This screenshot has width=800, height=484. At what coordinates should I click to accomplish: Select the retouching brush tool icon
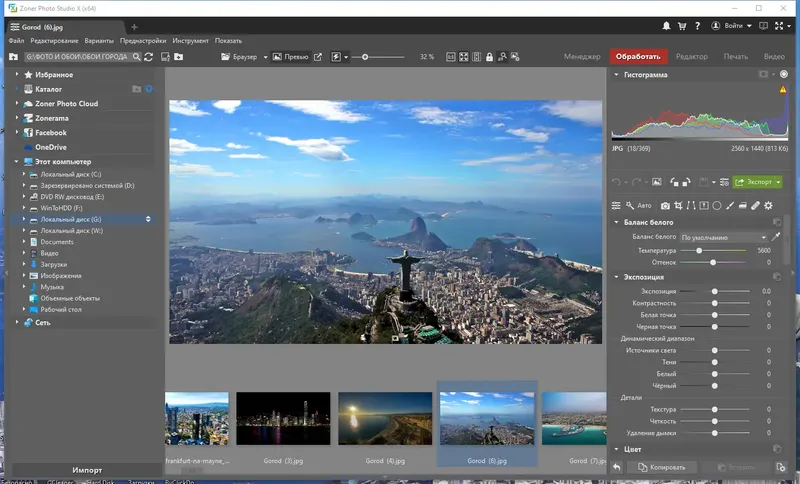[756, 205]
